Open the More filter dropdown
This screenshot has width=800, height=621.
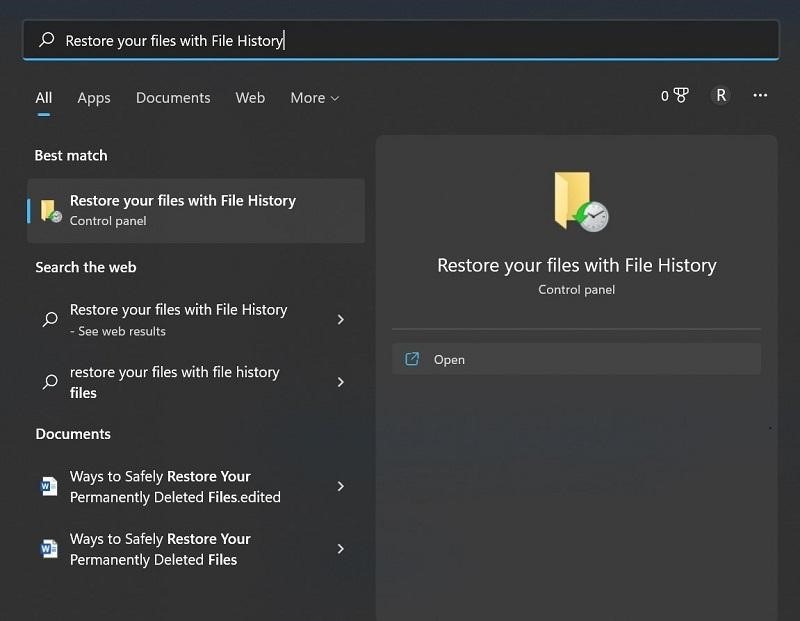click(314, 97)
